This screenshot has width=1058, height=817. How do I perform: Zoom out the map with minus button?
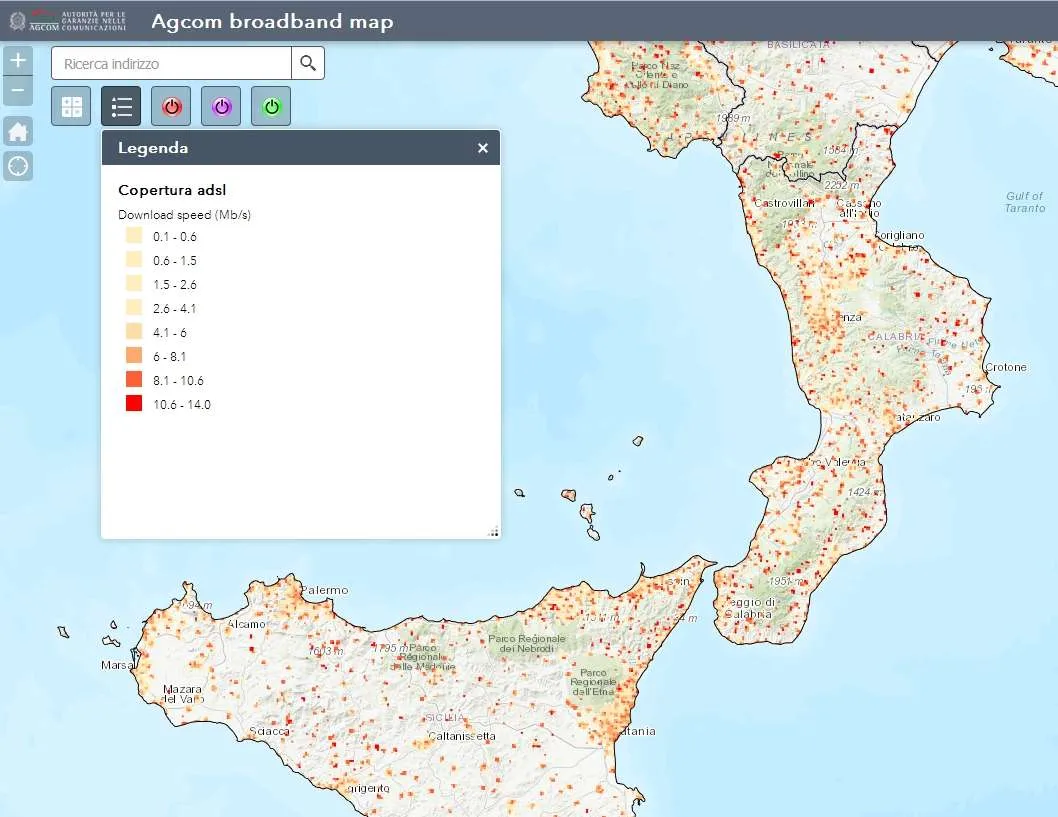[x=18, y=90]
